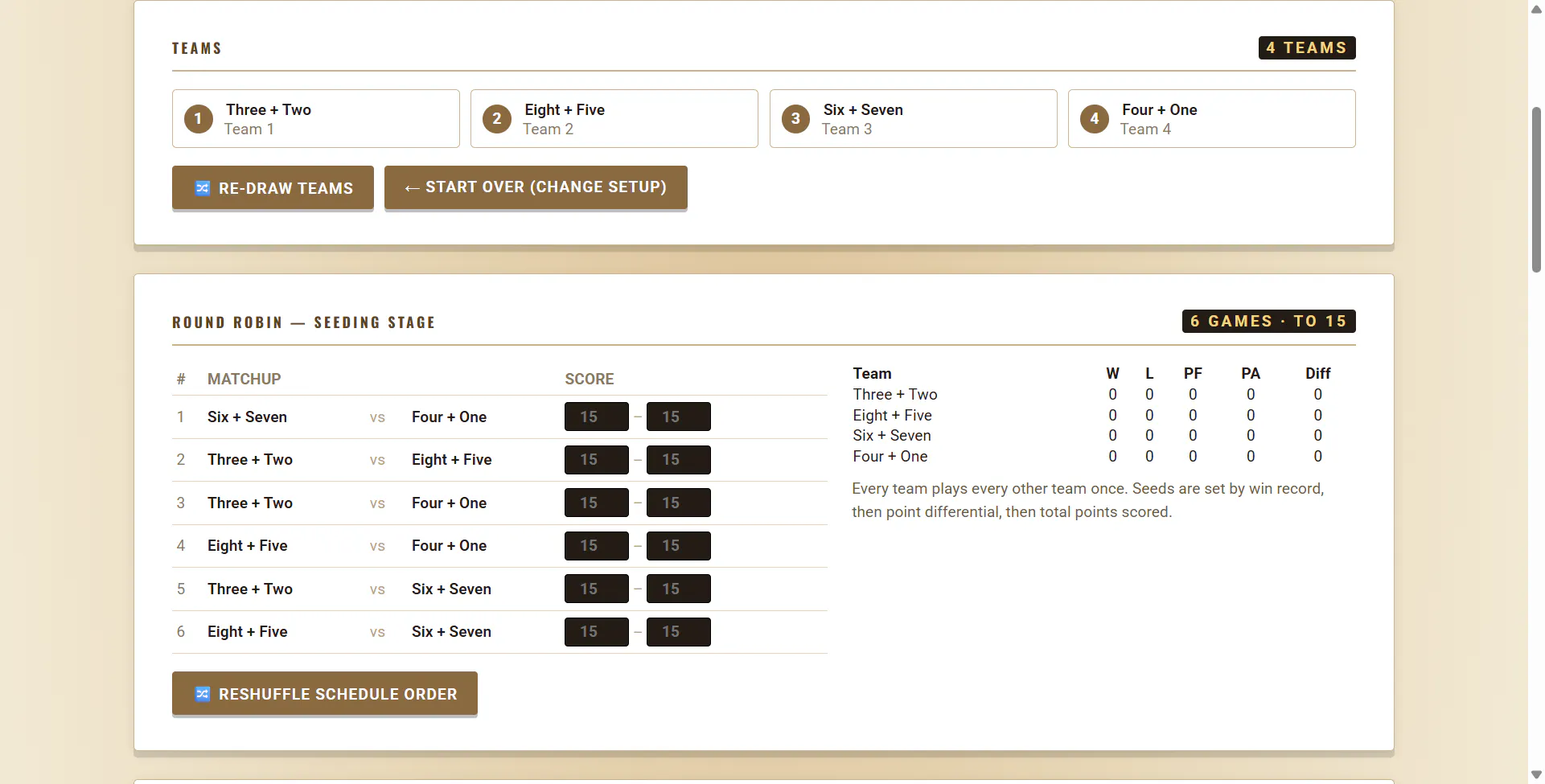Click the number 3 badge for Six + Seven
The image size is (1545, 784).
[795, 119]
